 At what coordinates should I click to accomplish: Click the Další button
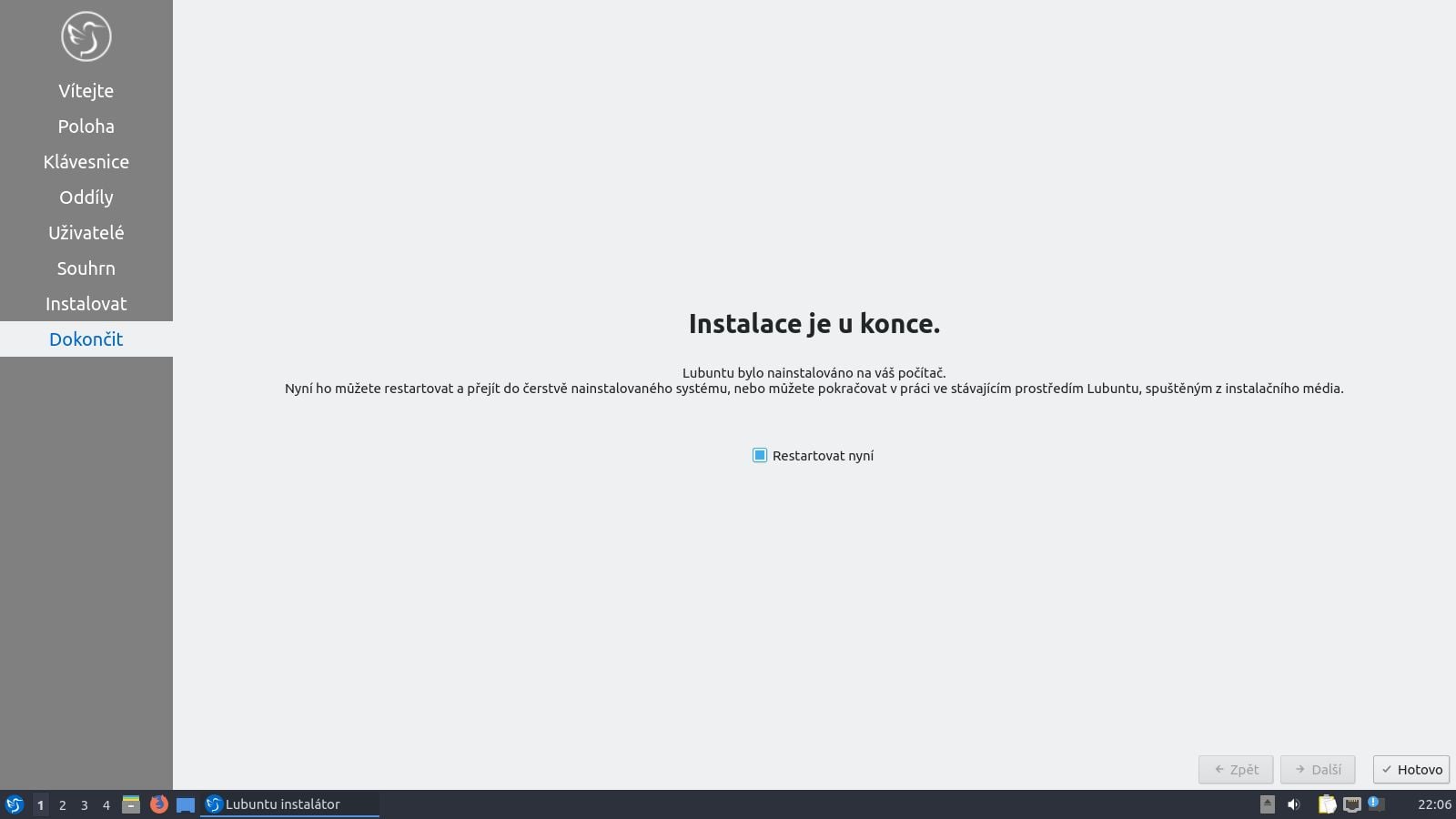coord(1317,769)
